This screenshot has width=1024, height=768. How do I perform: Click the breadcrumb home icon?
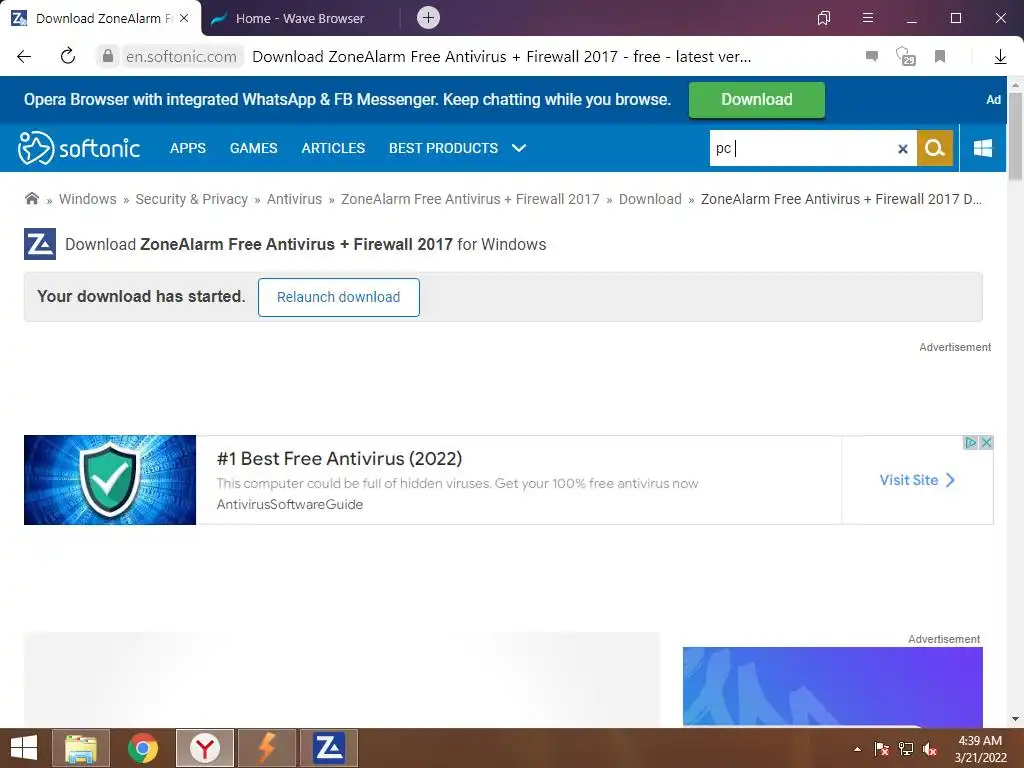point(31,199)
